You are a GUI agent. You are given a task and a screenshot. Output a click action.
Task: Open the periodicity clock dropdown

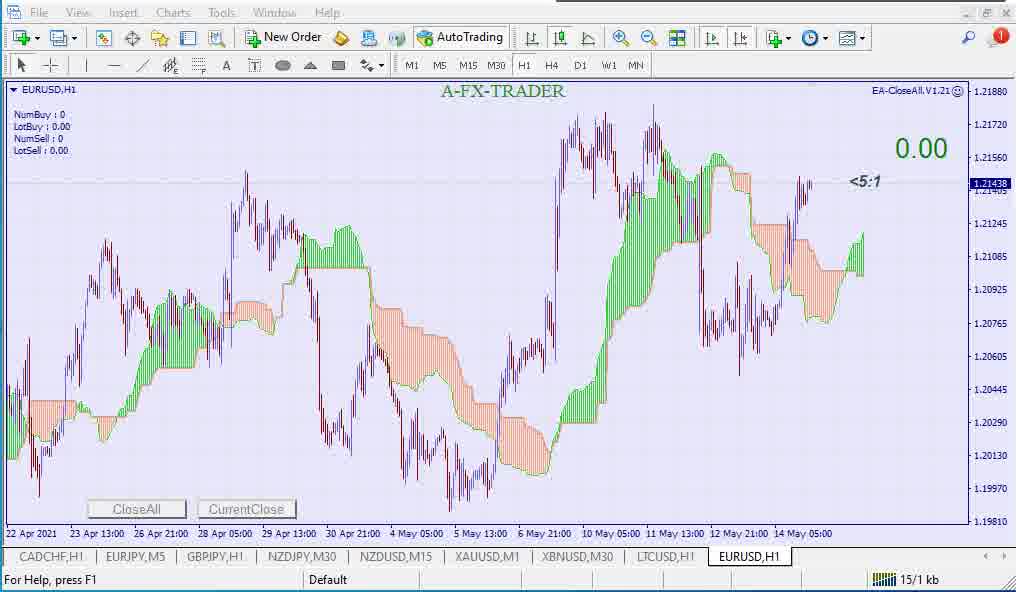coord(825,38)
